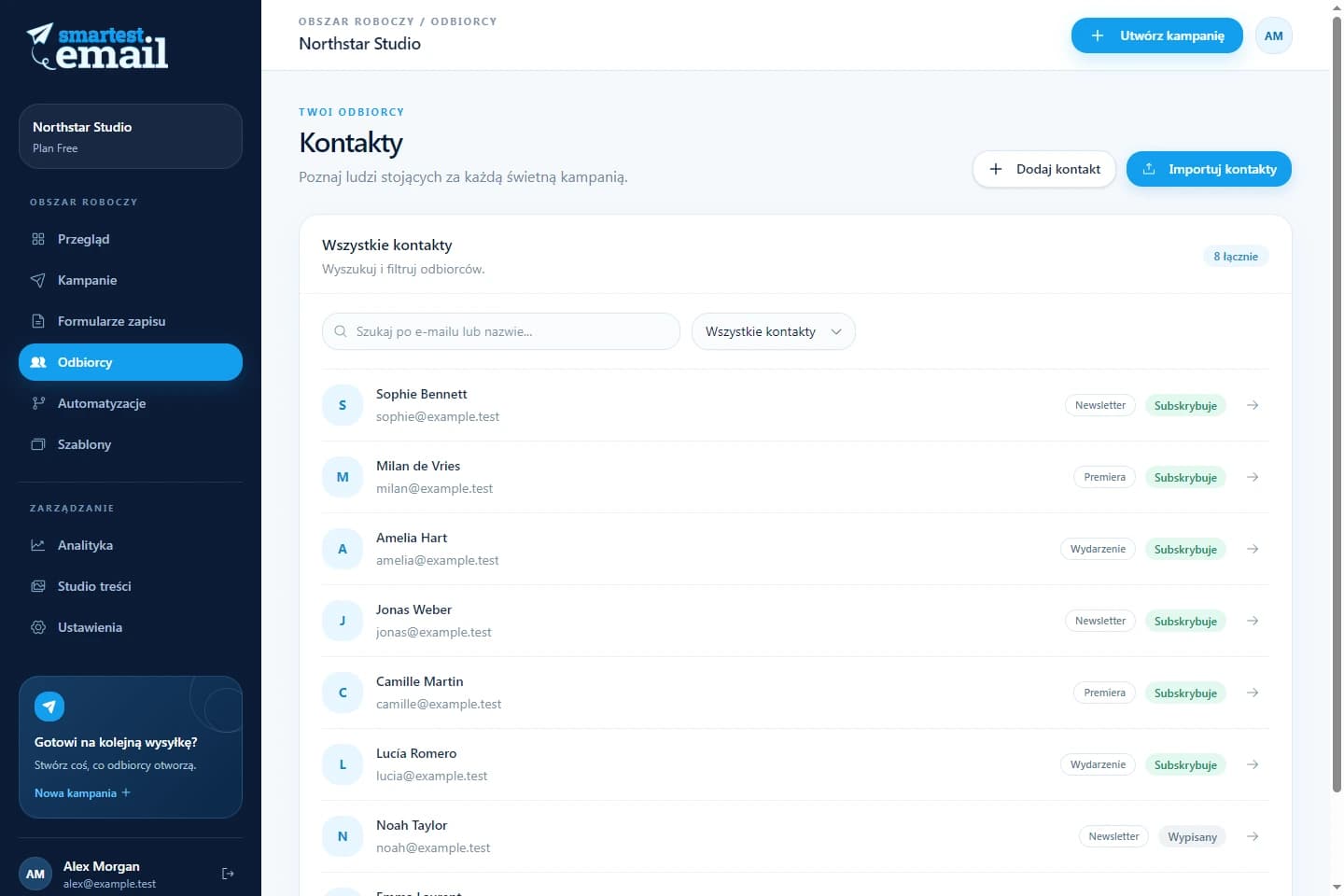
Task: Follow the Nowa kampania link
Action: point(82,793)
